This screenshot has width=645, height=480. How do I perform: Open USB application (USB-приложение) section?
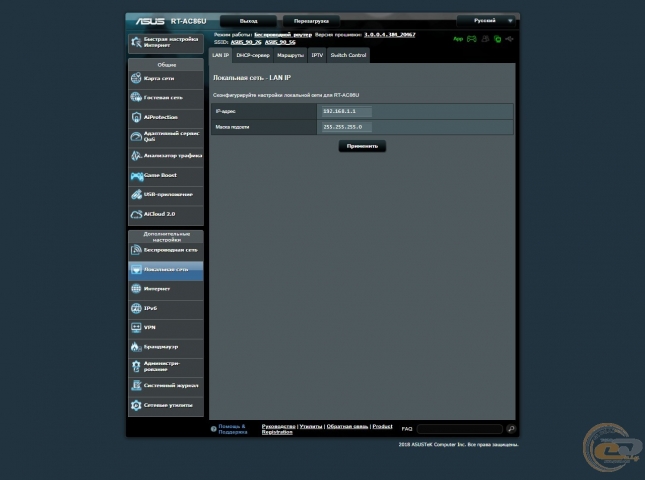(166, 195)
